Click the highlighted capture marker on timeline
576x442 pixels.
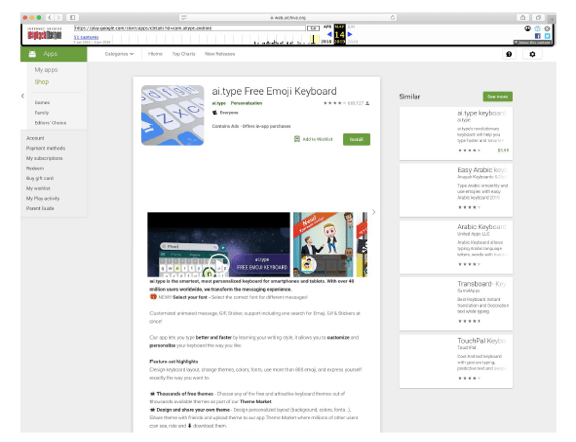[x=313, y=39]
